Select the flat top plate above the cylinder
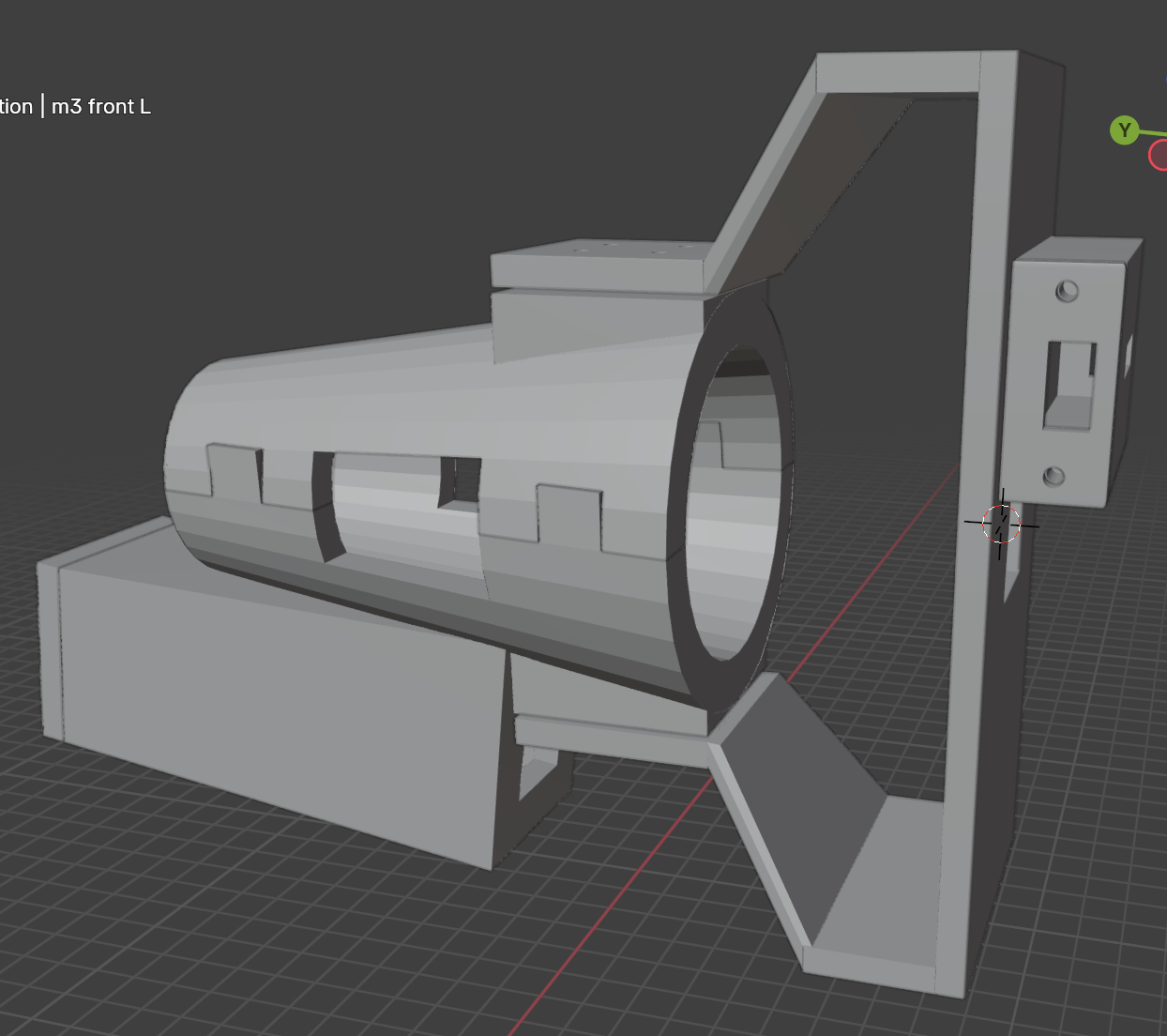1167x1036 pixels. (x=600, y=265)
